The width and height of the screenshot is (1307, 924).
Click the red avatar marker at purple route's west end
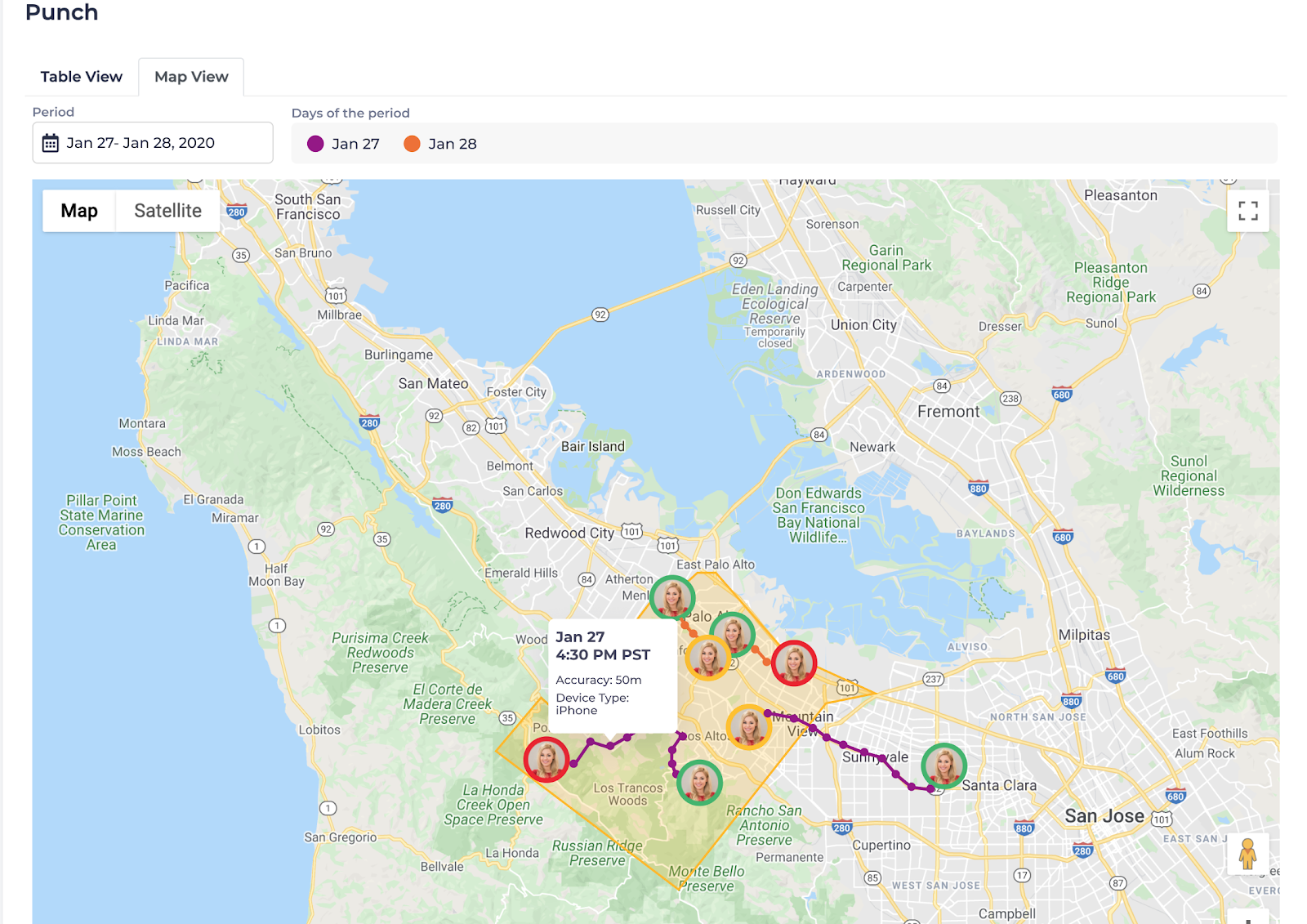click(x=546, y=760)
